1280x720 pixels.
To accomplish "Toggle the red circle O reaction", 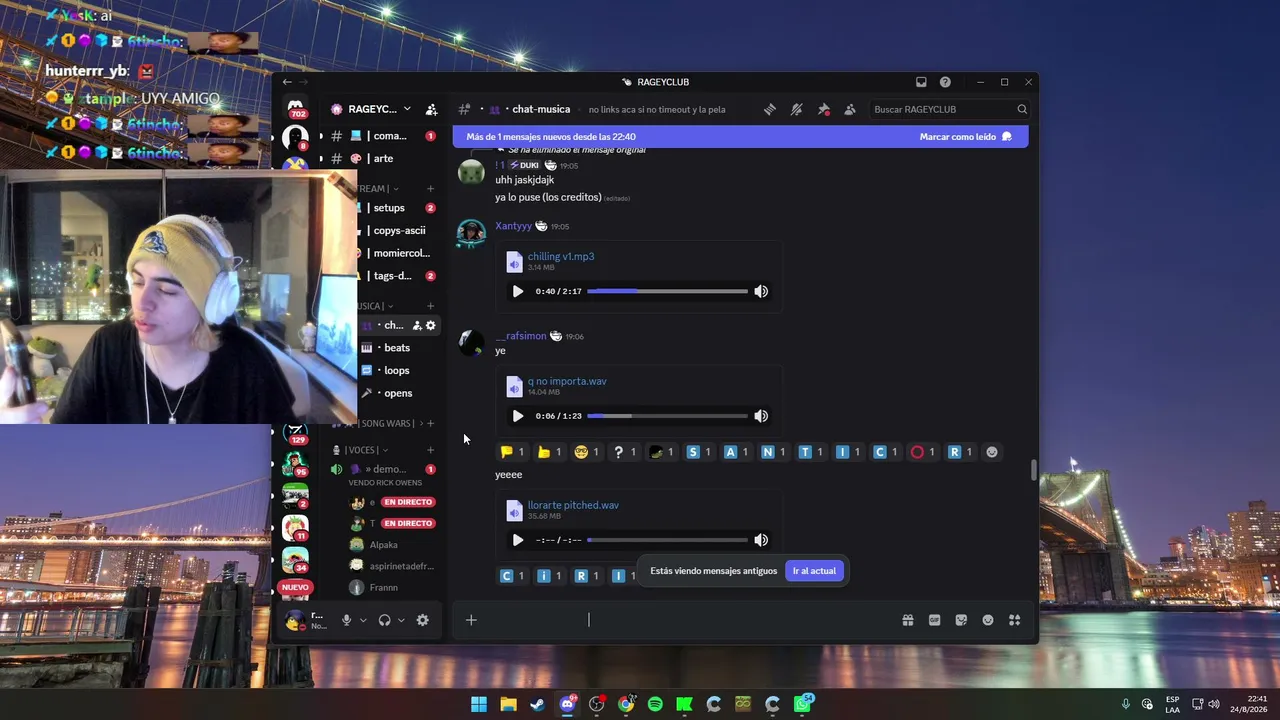I will [923, 452].
